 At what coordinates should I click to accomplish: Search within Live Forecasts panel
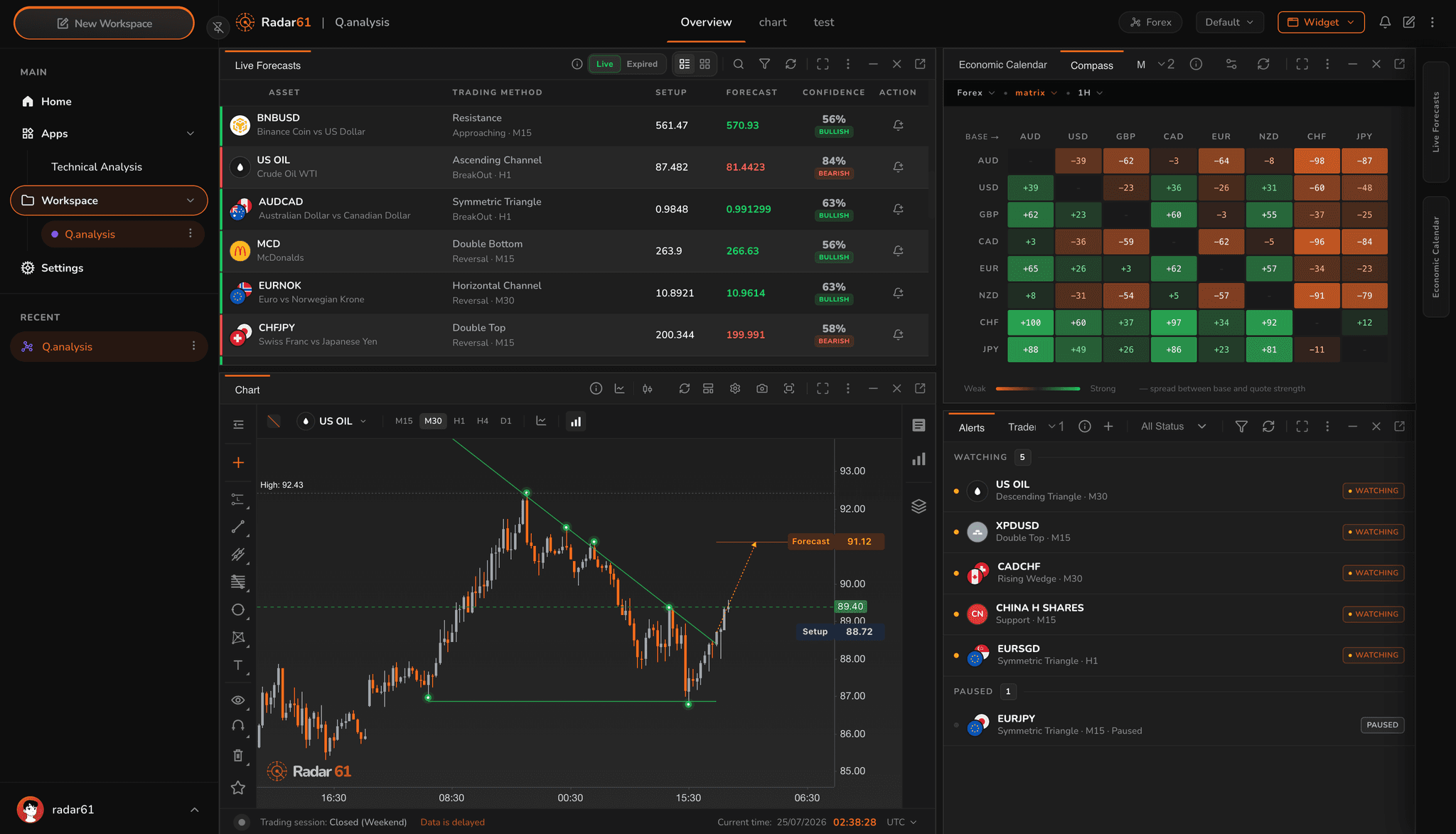[x=738, y=64]
